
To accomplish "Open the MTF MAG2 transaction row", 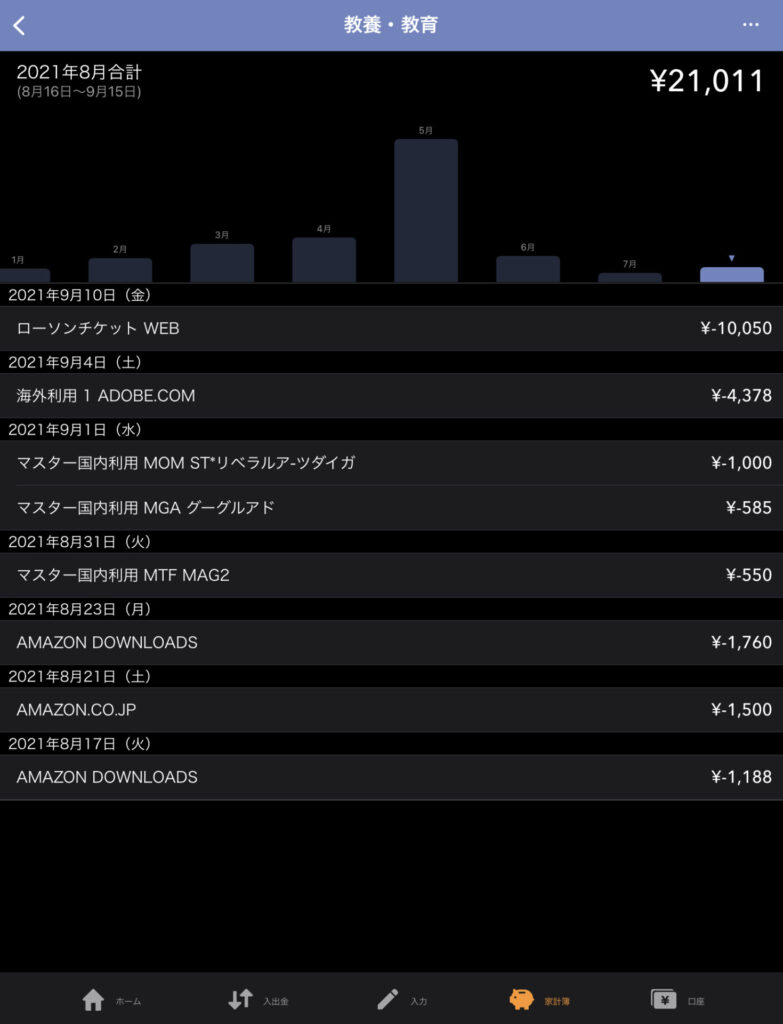I will [x=391, y=575].
